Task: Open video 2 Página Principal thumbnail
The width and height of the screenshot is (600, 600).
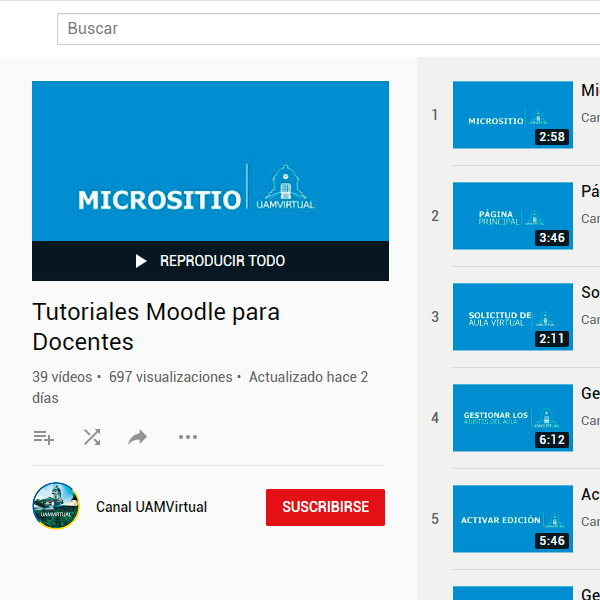Action: tap(513, 216)
